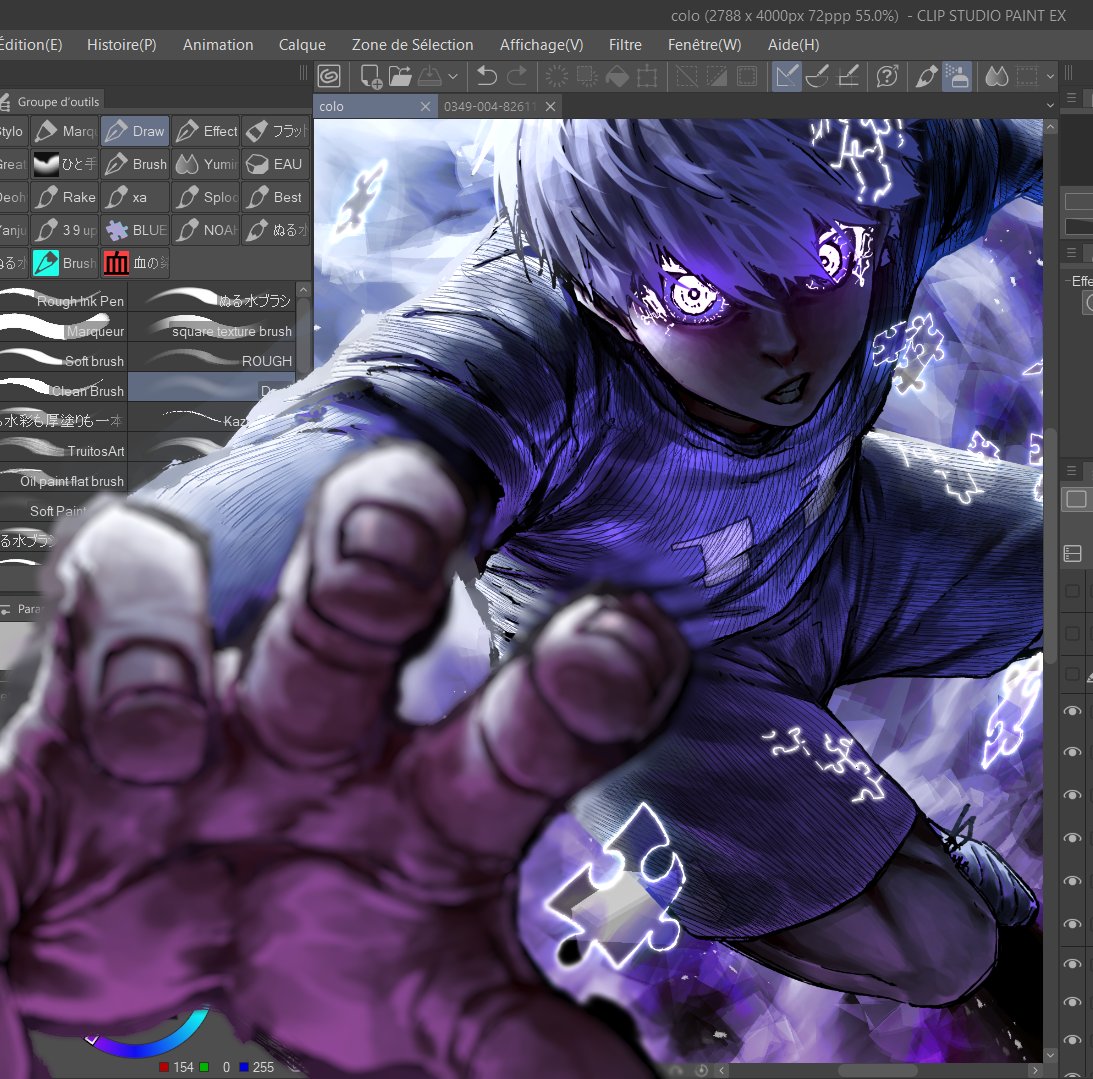Click the Save icon in the toolbar
Image resolution: width=1093 pixels, height=1079 pixels.
click(x=430, y=76)
